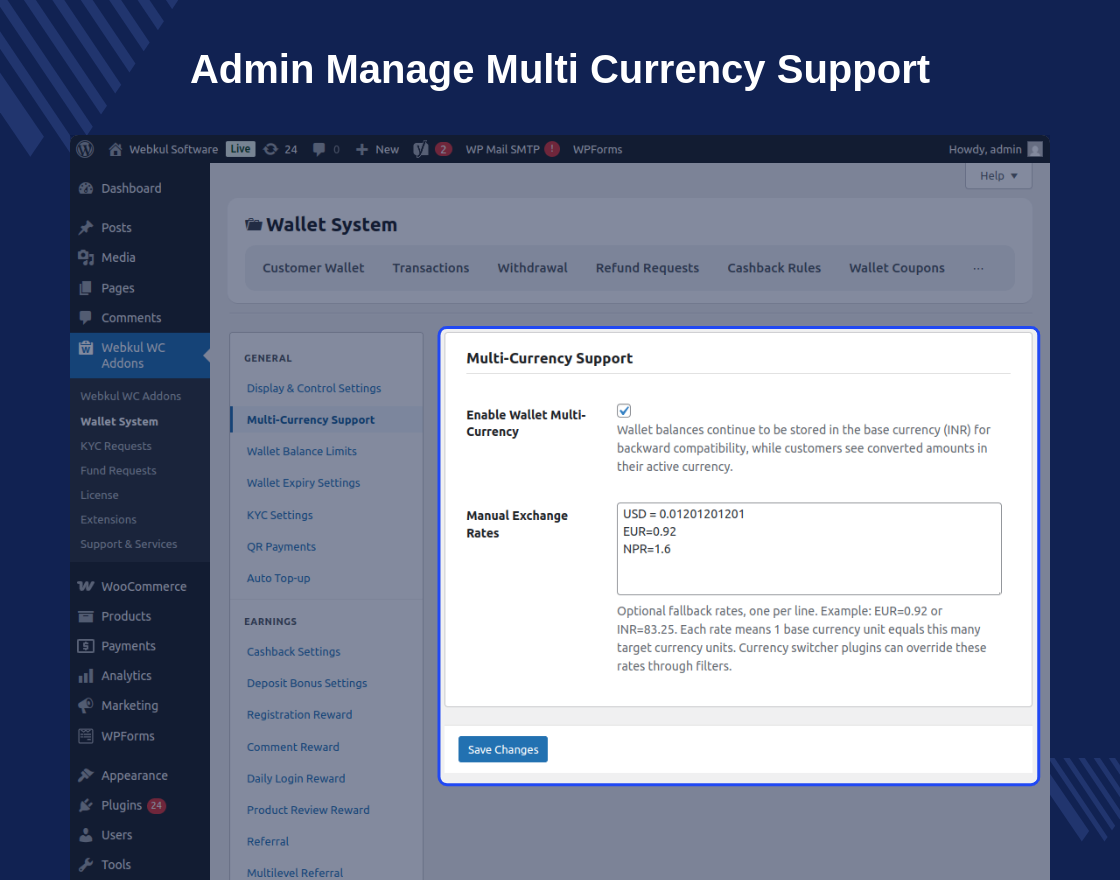Viewport: 1120px width, 880px height.
Task: Toggle Enable Wallet Multi-Currency checkbox
Action: tap(624, 411)
